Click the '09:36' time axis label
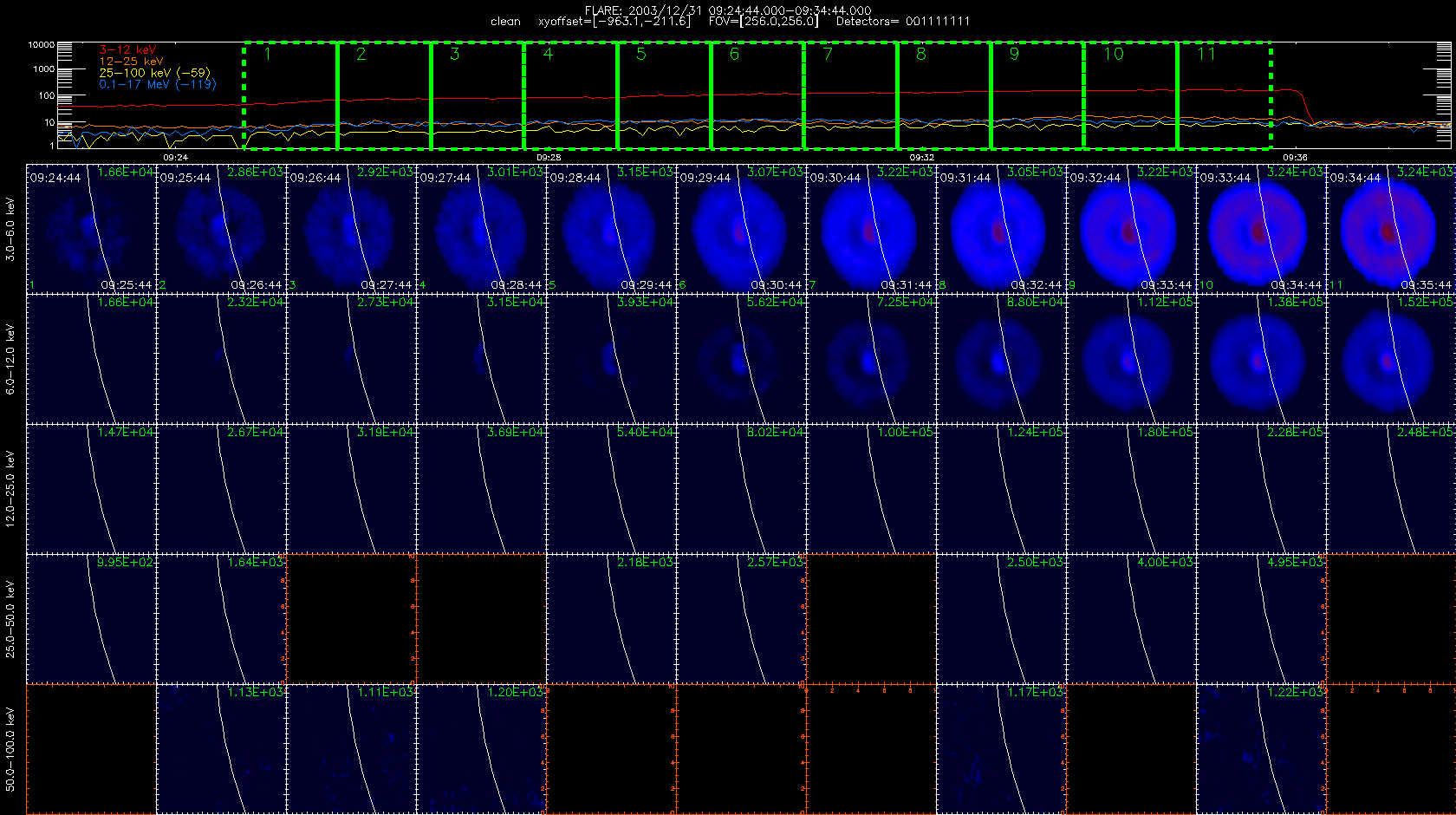This screenshot has width=1456, height=815. [x=1295, y=158]
